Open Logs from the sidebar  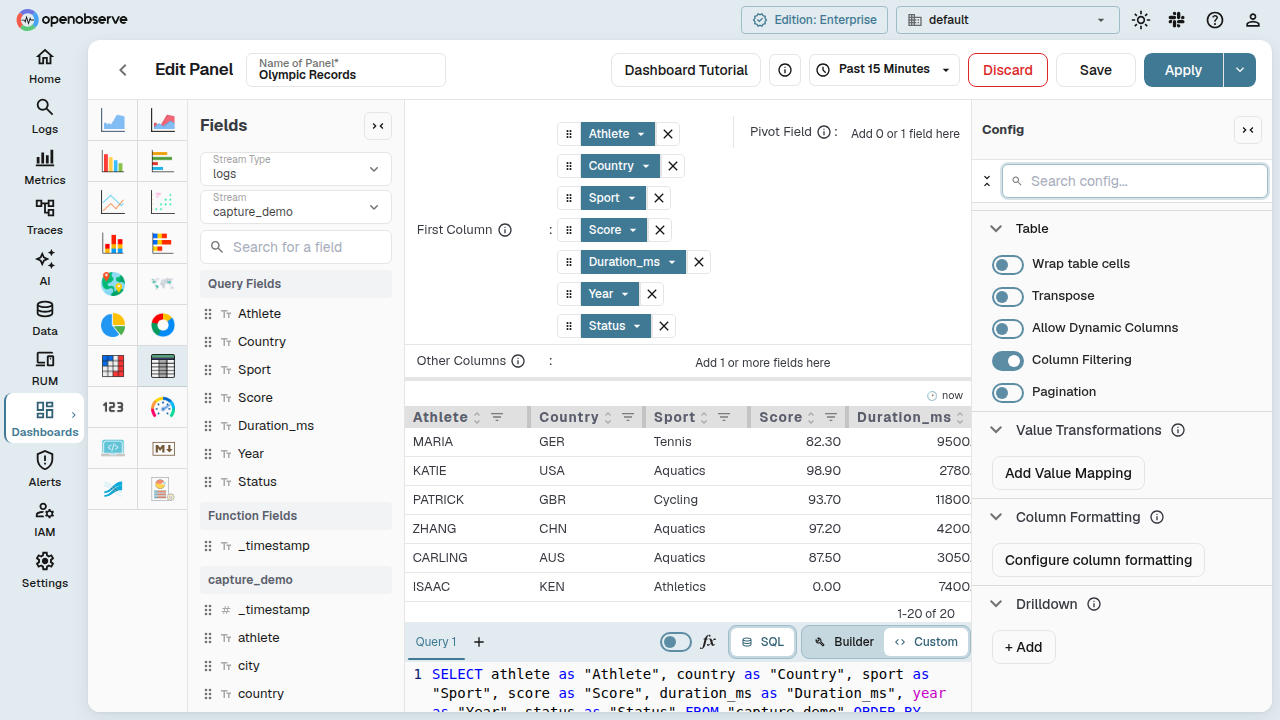point(45,116)
